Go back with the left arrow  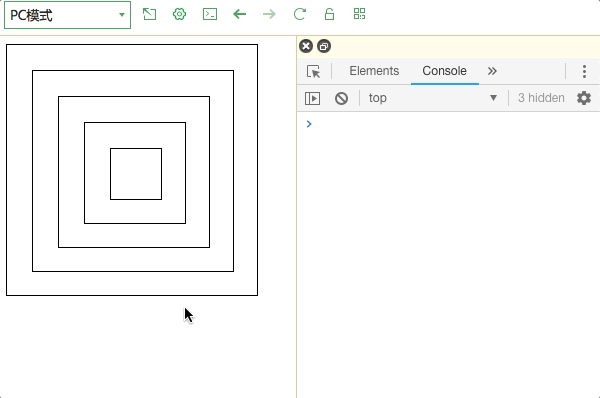(240, 14)
